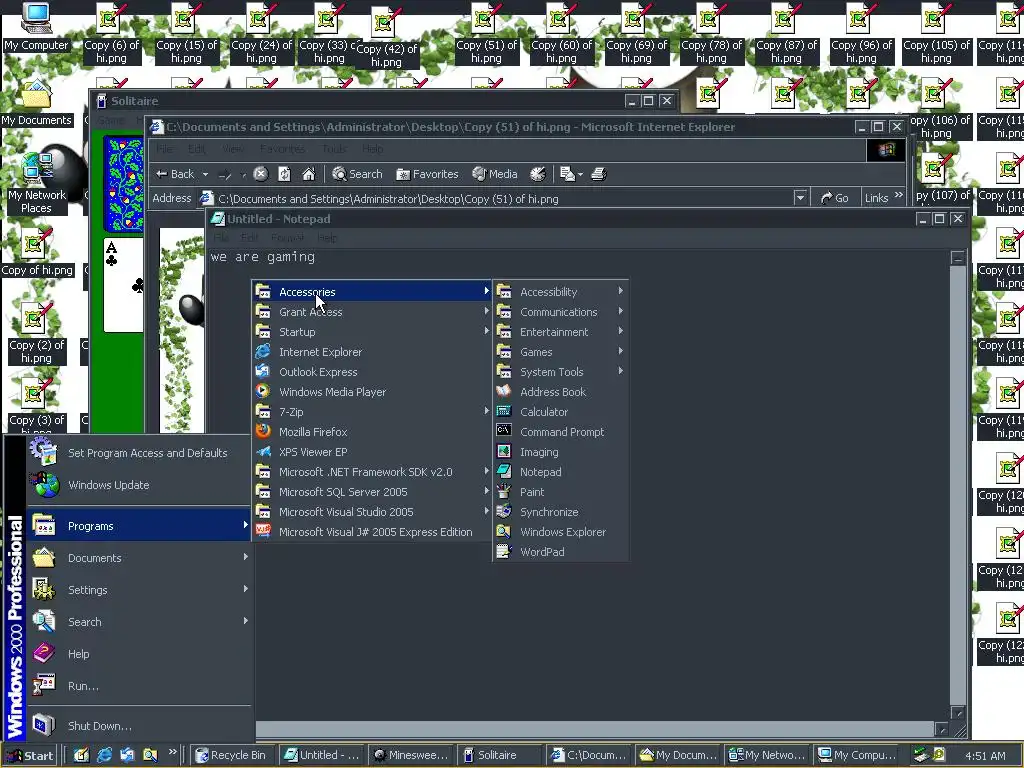Click the Start button
Image resolution: width=1024 pixels, height=768 pixels.
[x=30, y=756]
